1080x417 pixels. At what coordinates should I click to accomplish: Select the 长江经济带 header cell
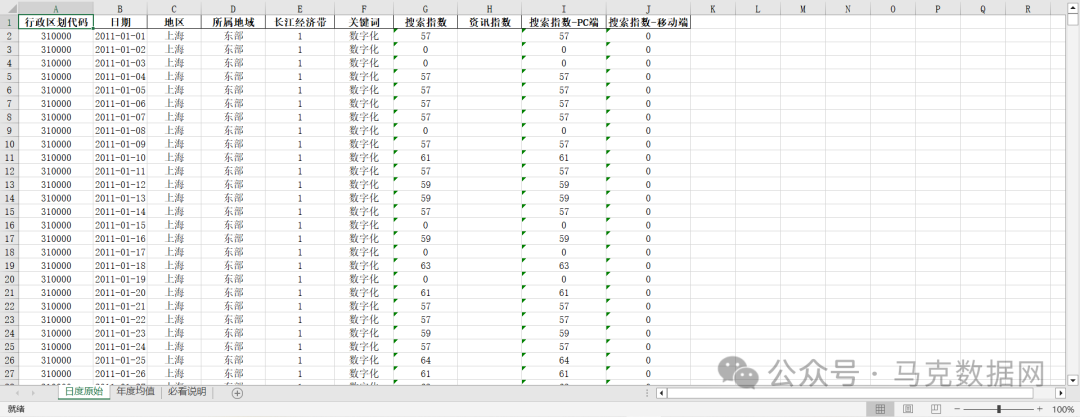[x=300, y=22]
